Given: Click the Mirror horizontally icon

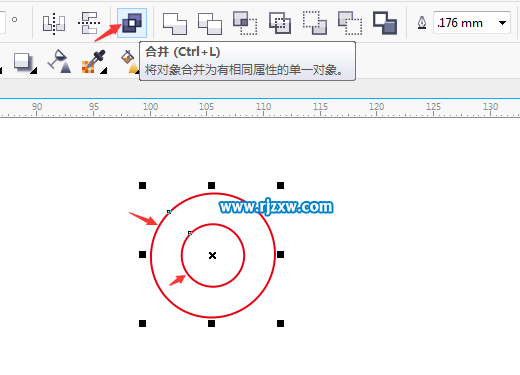Looking at the screenshot, I should pyautogui.click(x=54, y=23).
